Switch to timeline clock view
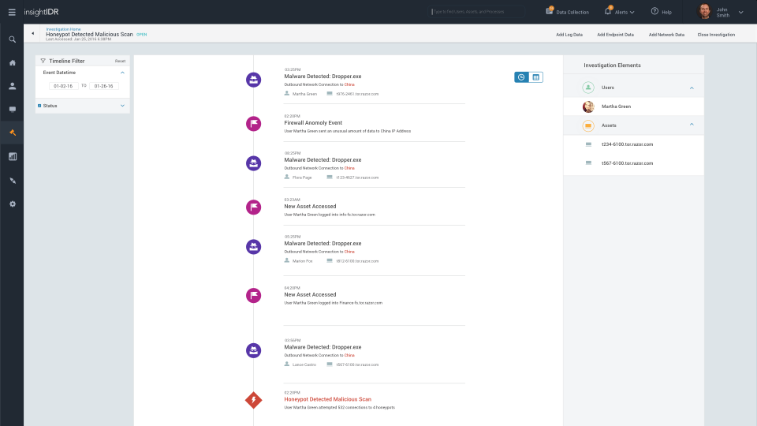 [521, 77]
